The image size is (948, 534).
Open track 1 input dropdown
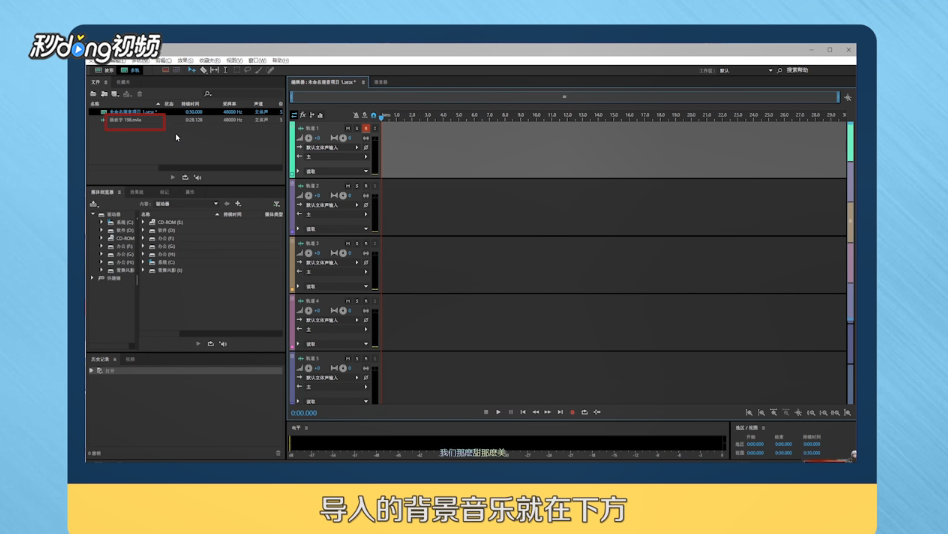point(332,148)
